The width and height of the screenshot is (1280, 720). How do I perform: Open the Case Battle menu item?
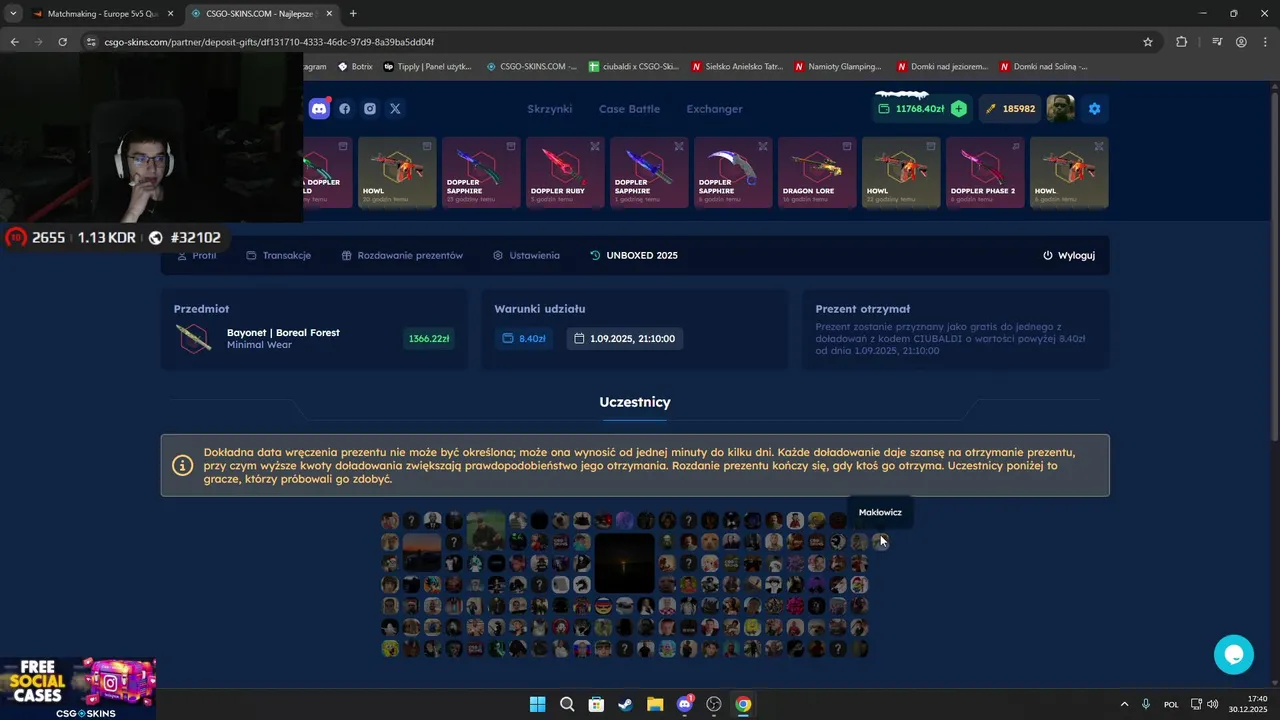pyautogui.click(x=629, y=109)
